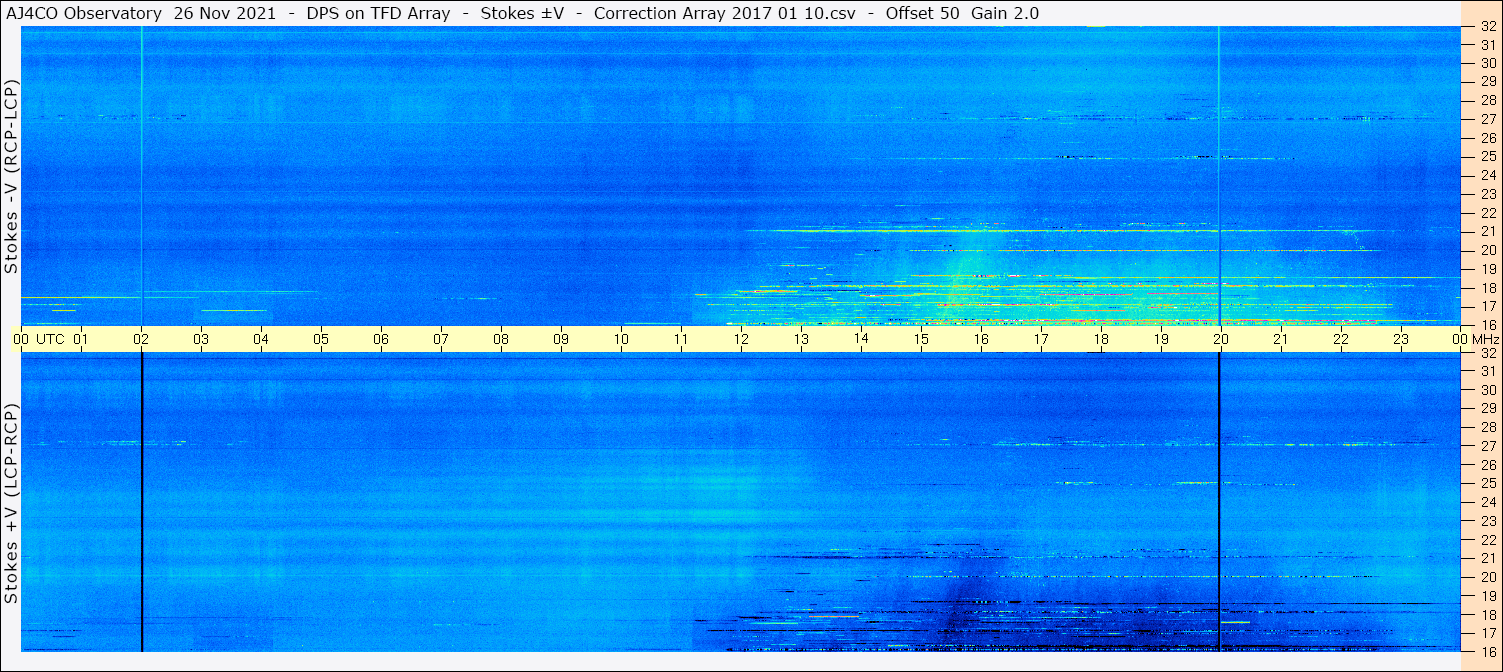The image size is (1503, 672).
Task: Select the 16 hour mark on time axis
Action: [981, 339]
